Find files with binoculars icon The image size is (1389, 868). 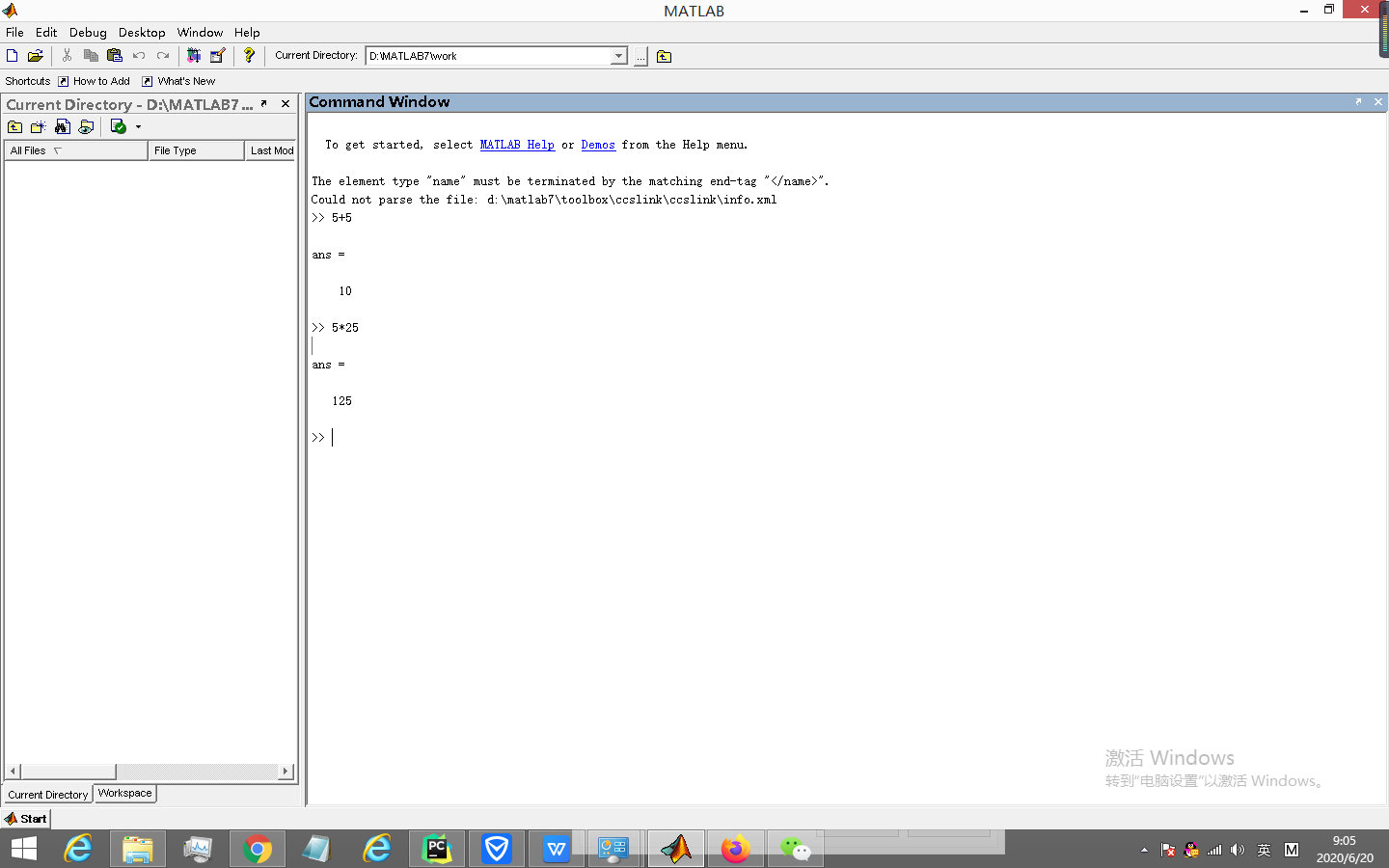pyautogui.click(x=63, y=127)
